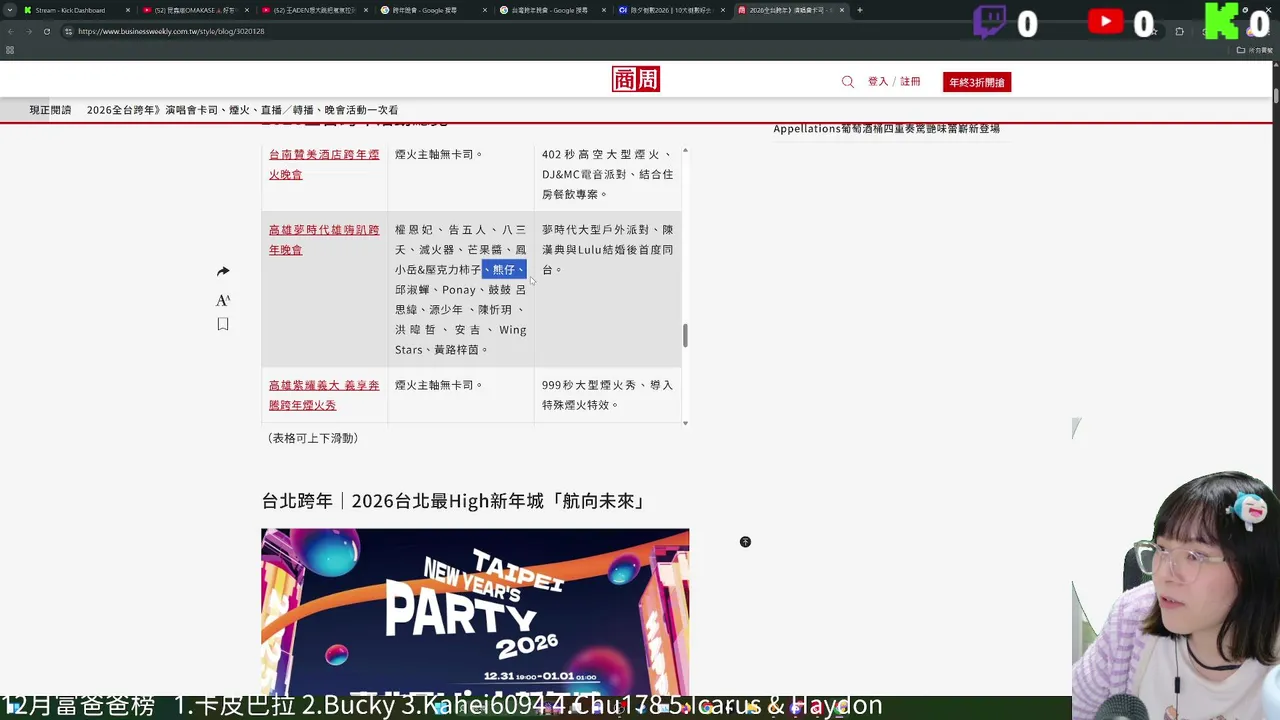Click 登入 login link

(x=878, y=82)
